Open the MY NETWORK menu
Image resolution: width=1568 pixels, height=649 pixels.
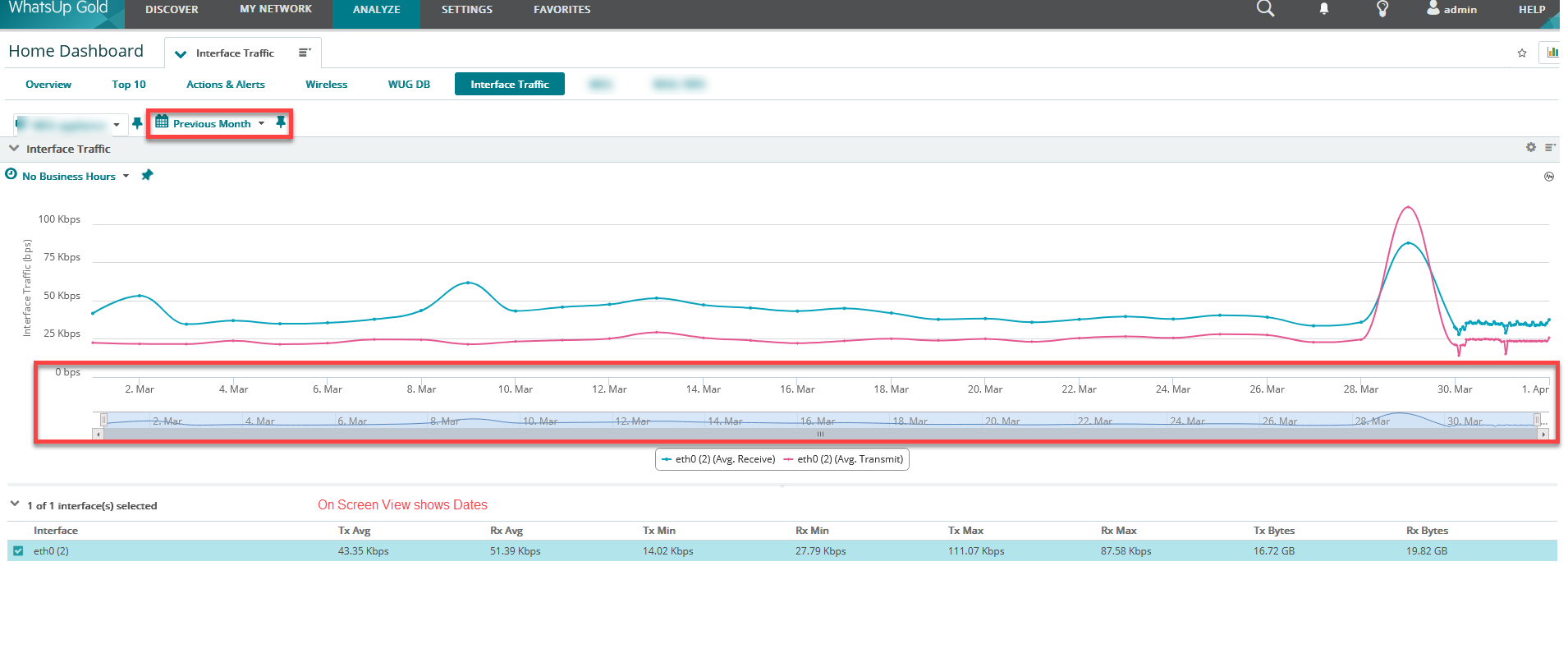point(276,9)
